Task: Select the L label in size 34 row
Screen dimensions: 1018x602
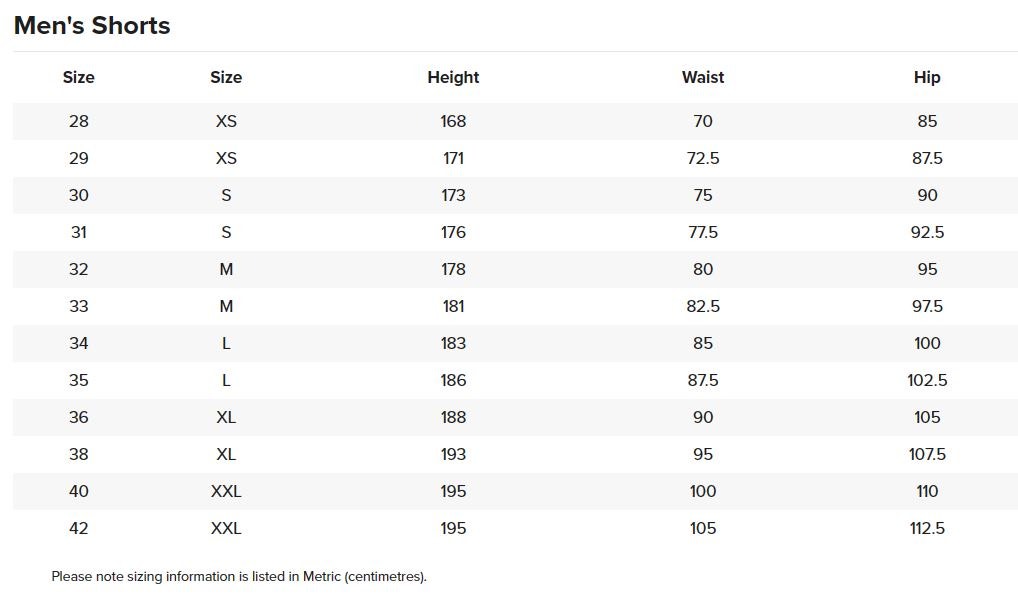Action: [x=226, y=344]
